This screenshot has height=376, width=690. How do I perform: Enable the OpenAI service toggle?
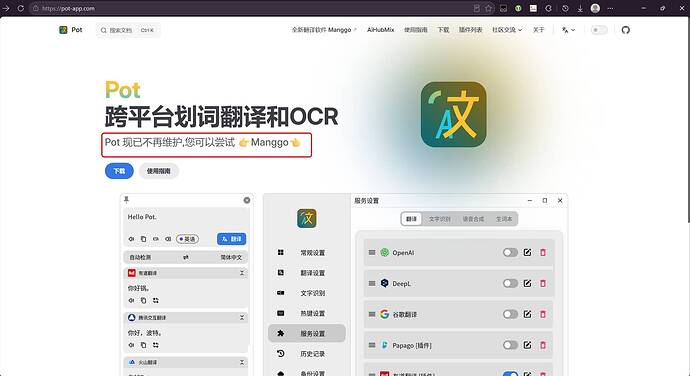[x=510, y=252]
